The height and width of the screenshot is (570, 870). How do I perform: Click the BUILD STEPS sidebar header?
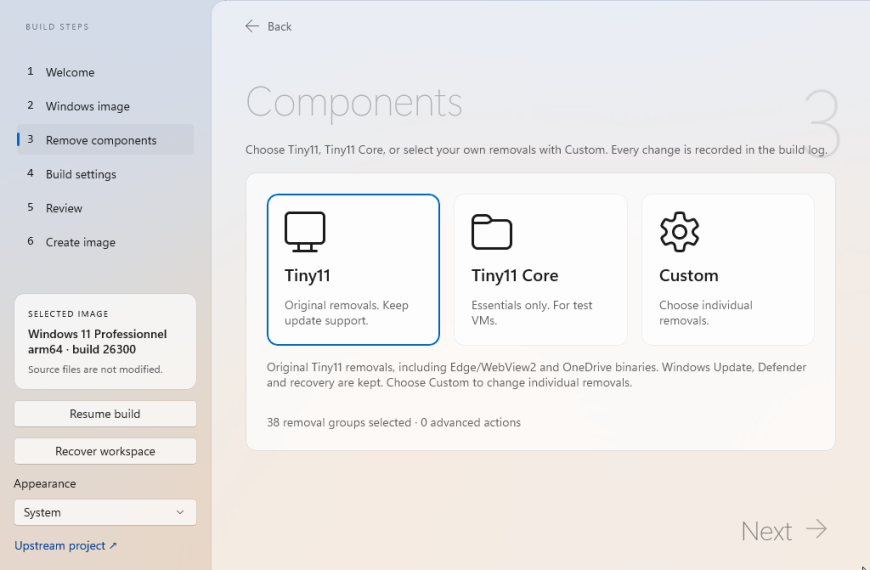[57, 27]
